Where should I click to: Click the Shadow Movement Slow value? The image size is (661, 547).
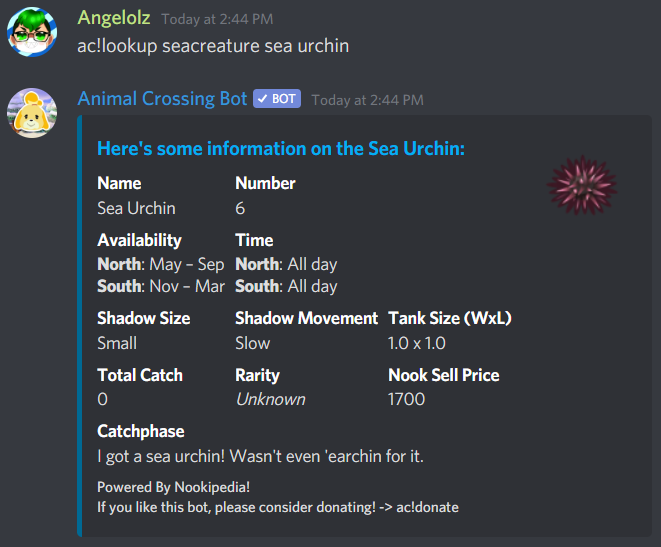click(x=252, y=343)
